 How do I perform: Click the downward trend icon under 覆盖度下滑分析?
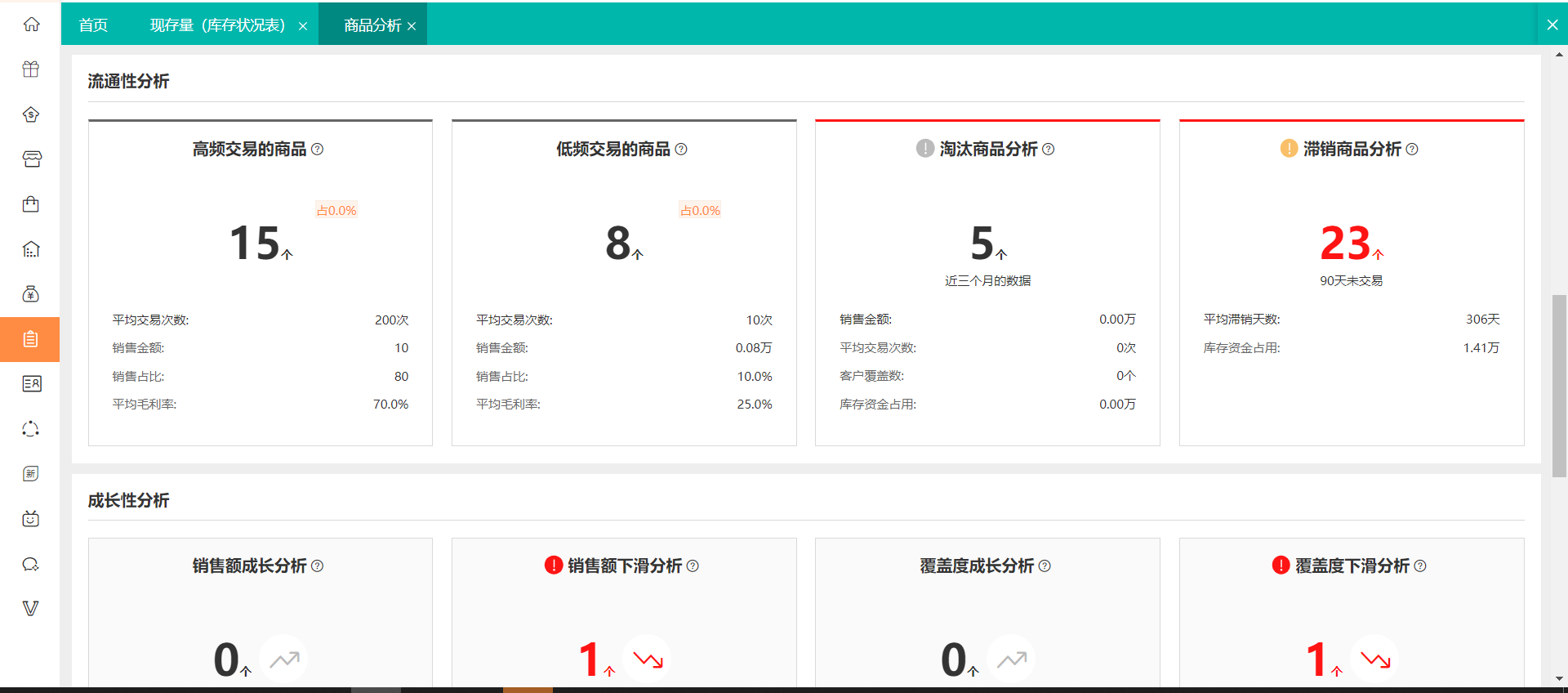click(1375, 659)
